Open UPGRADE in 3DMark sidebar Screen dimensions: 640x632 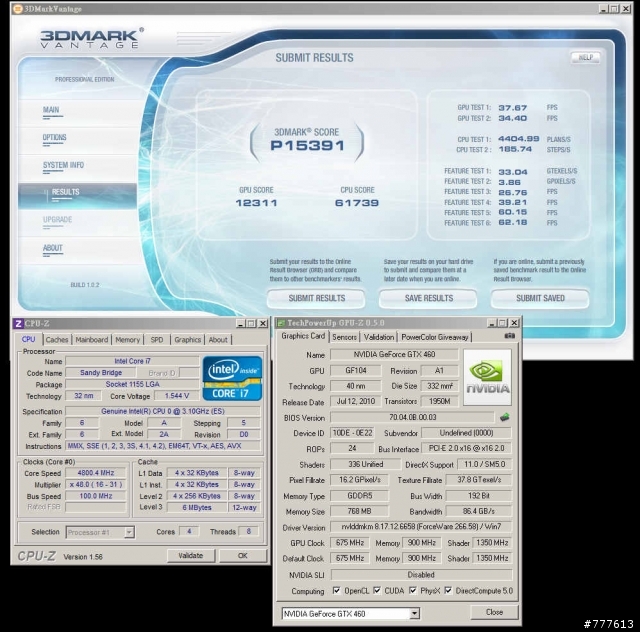(57, 220)
